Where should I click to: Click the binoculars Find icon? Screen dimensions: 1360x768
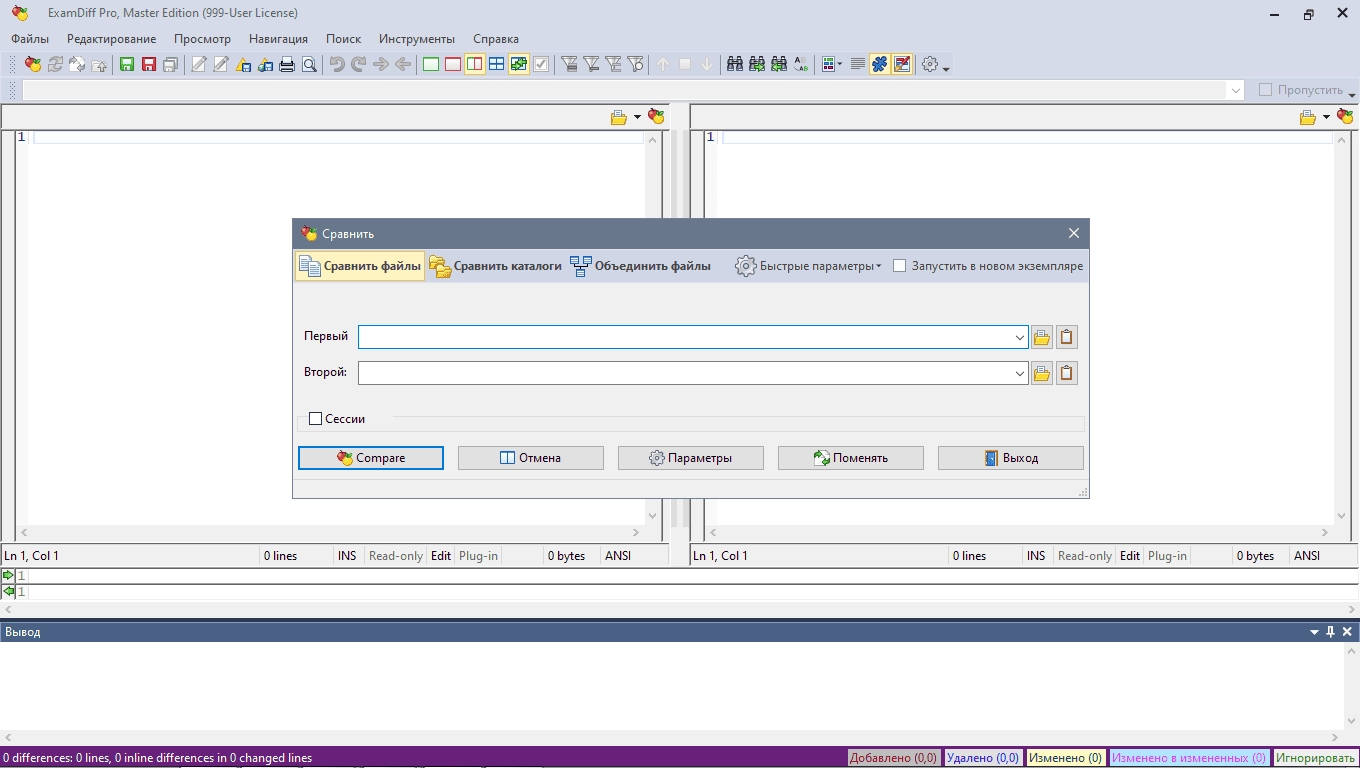point(735,64)
